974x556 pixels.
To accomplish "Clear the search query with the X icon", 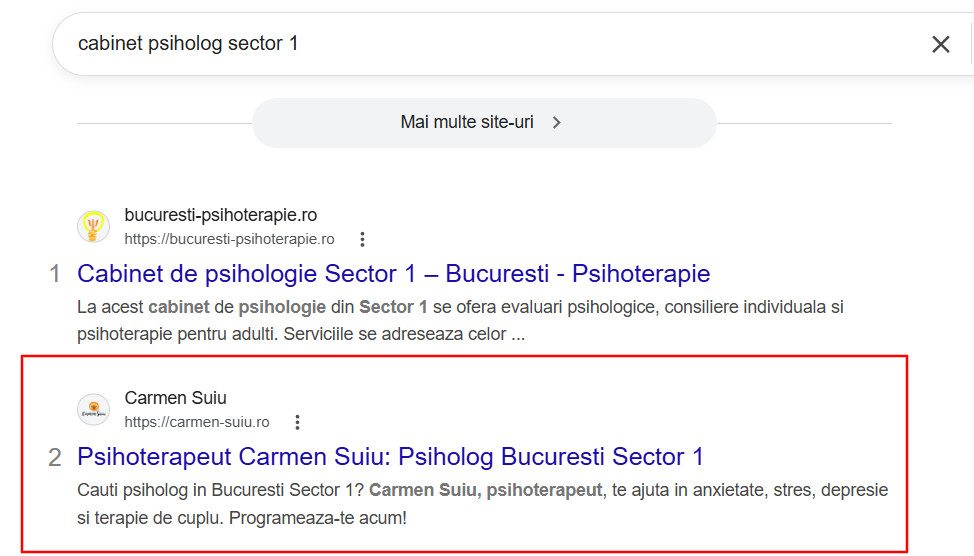I will point(940,44).
